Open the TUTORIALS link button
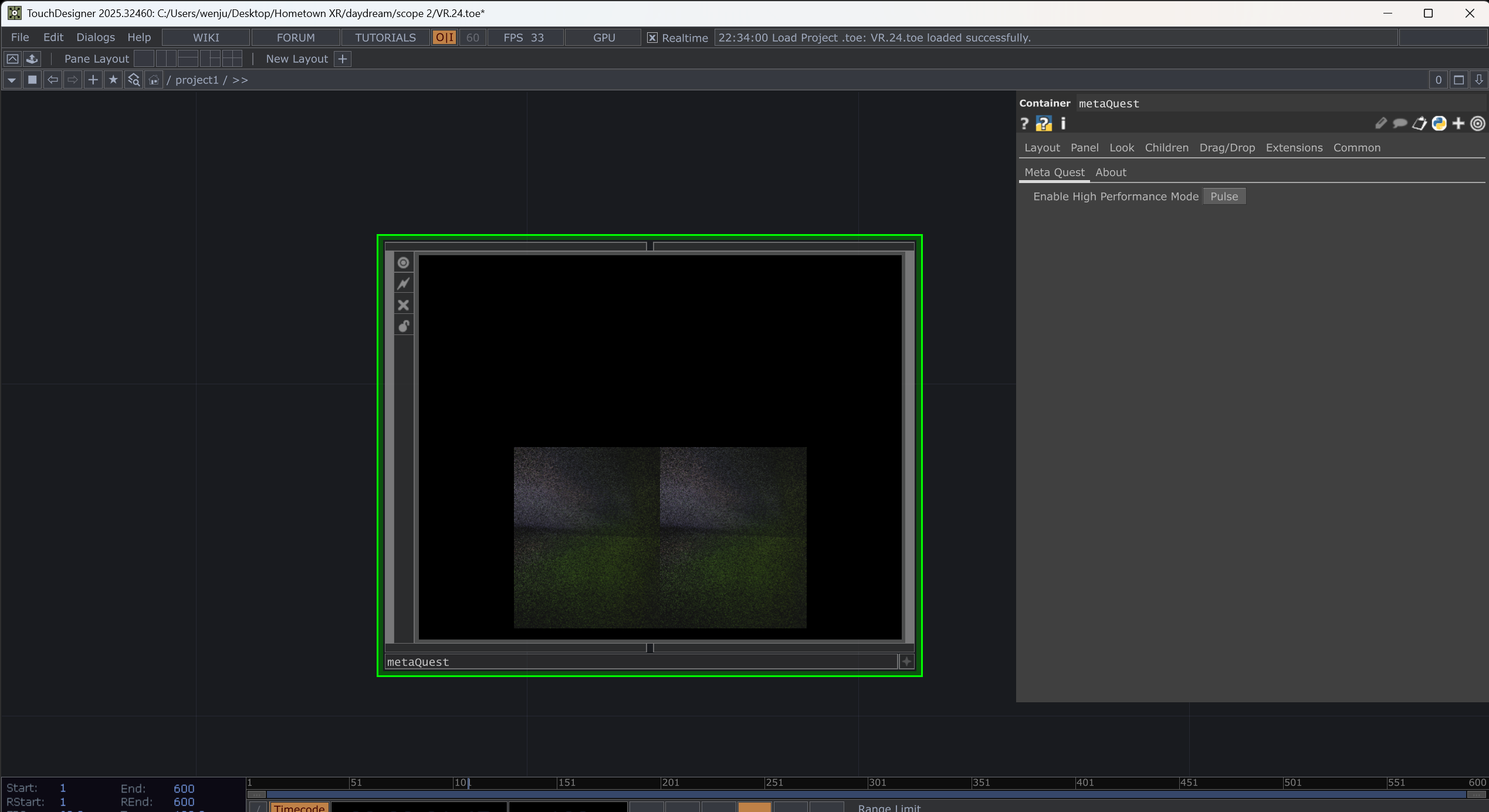Viewport: 1489px width, 812px height. tap(385, 38)
